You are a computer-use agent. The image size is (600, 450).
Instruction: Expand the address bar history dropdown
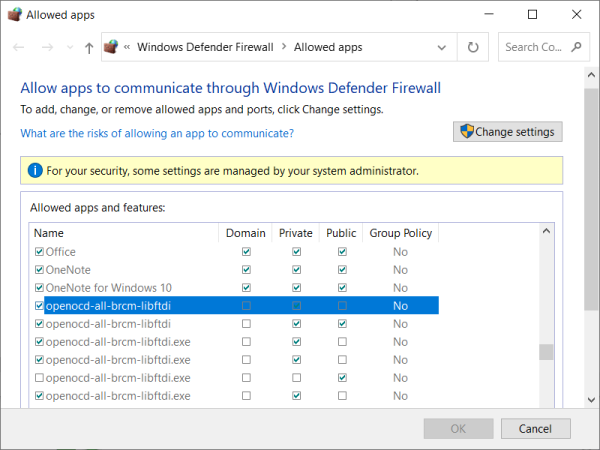click(x=442, y=47)
